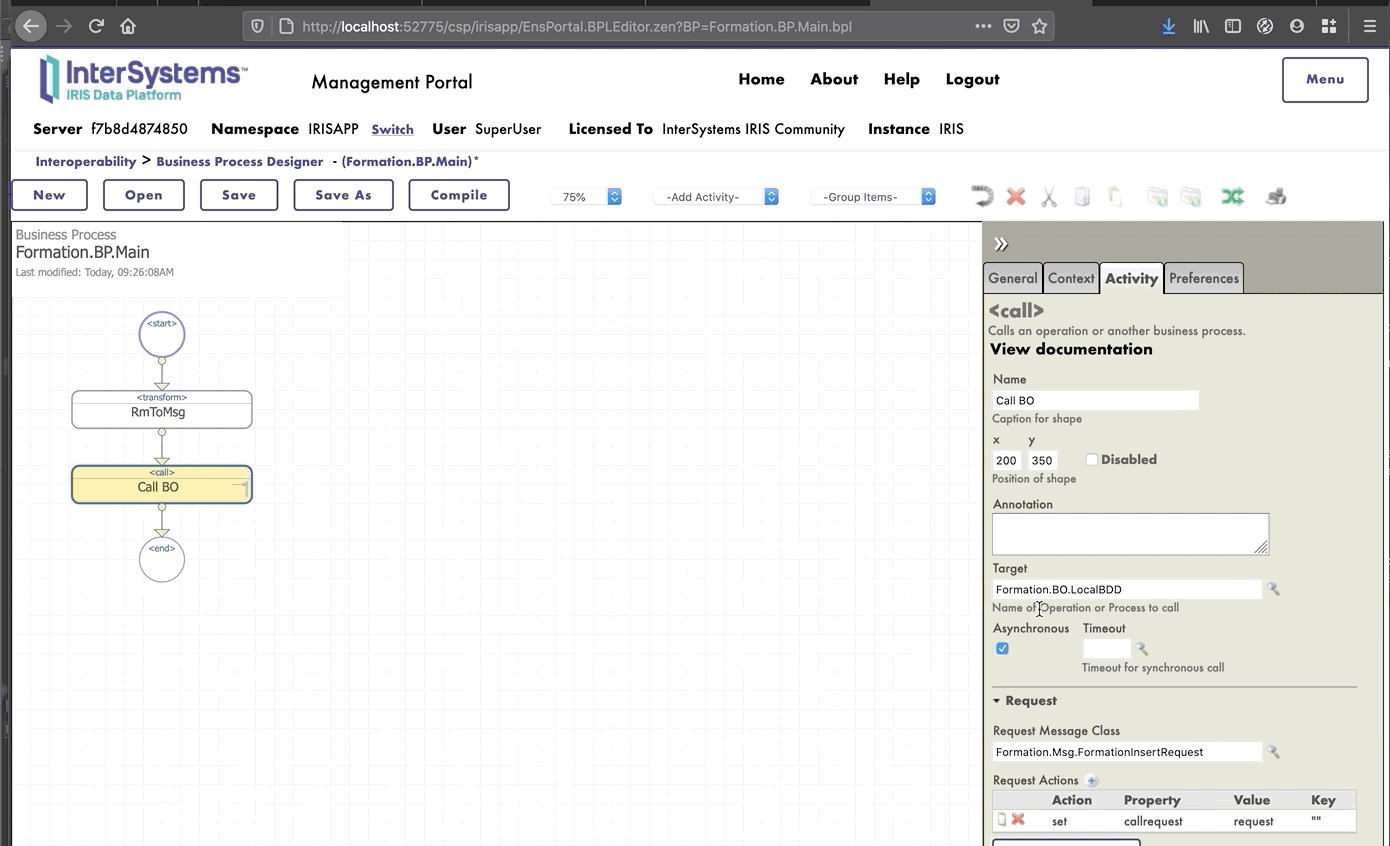Open Request Message Class finder icon
Viewport: 1390px width, 846px height.
tap(1274, 752)
